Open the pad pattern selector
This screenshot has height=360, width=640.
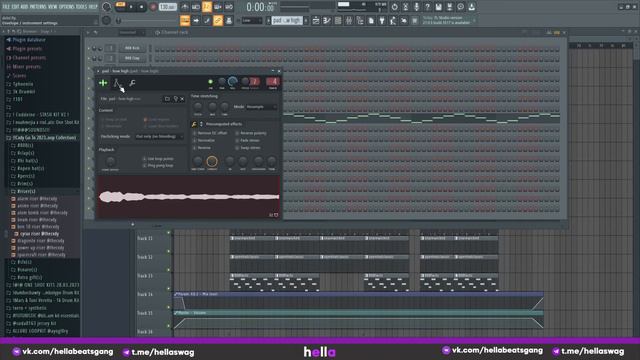tap(287, 20)
